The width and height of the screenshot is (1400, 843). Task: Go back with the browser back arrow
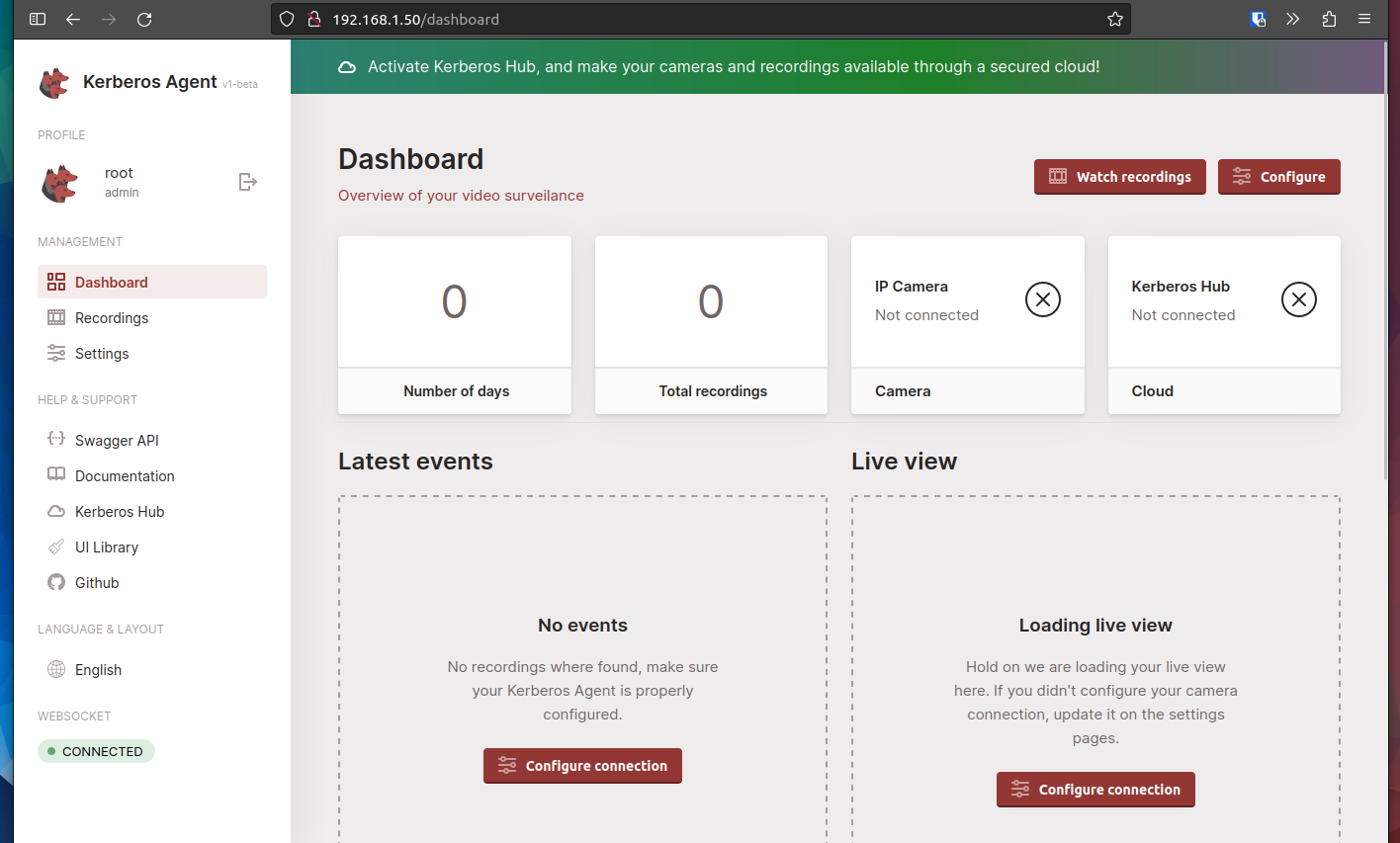coord(73,19)
